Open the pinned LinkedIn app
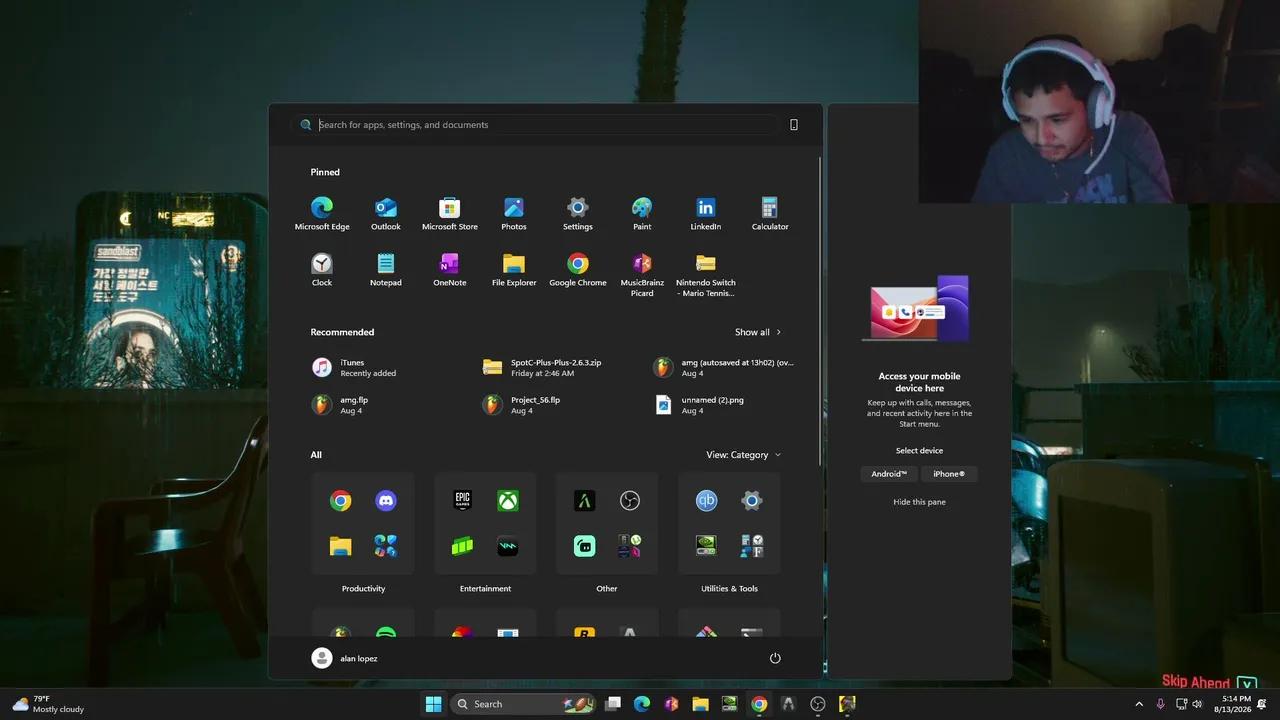The height and width of the screenshot is (720, 1280). pyautogui.click(x=706, y=214)
